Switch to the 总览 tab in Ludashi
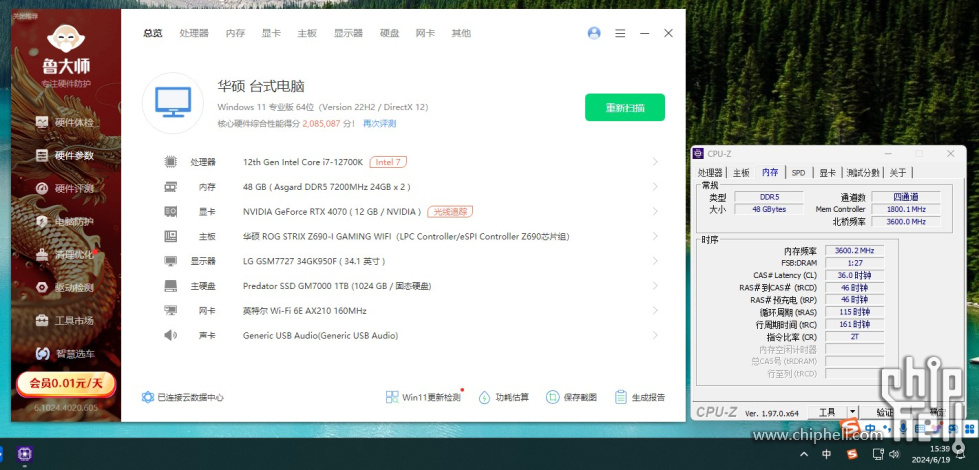The image size is (979, 470). (x=152, y=33)
